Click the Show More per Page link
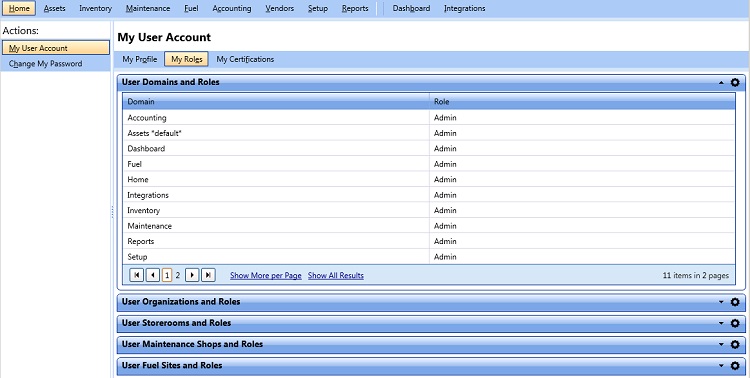The width and height of the screenshot is (750, 378). (x=265, y=276)
